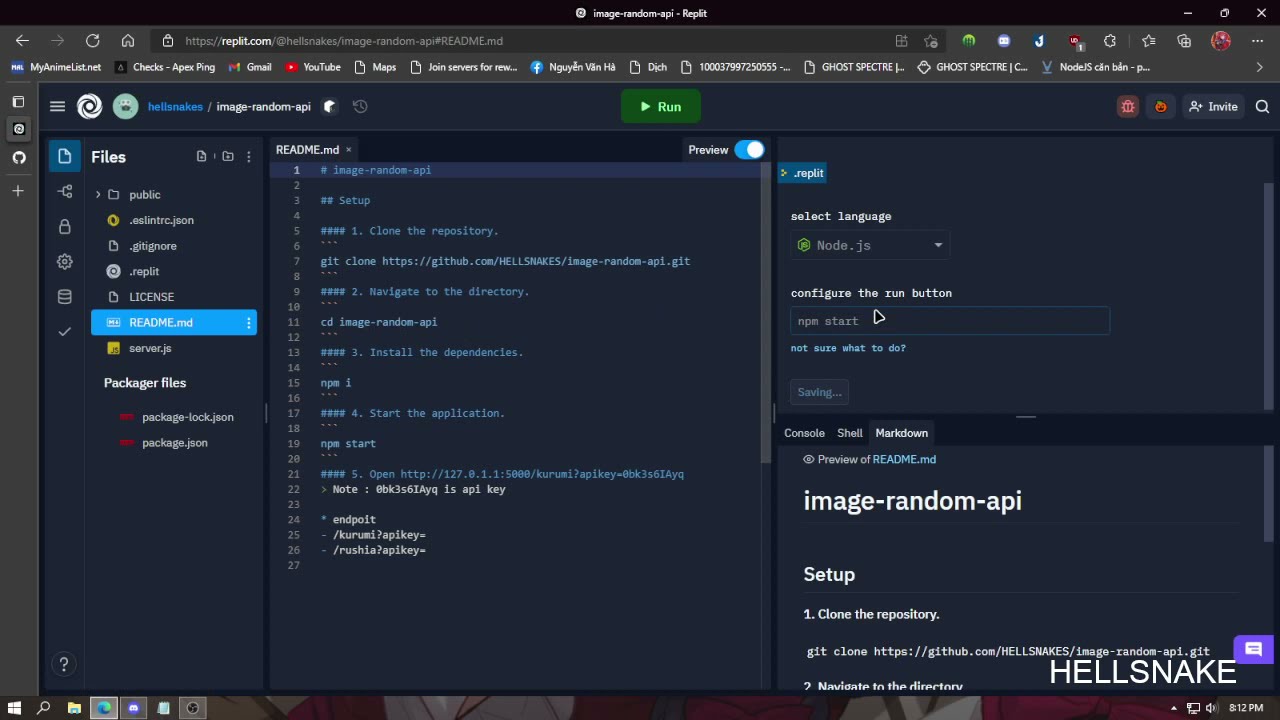Open search with the magnifier icon

point(1262,106)
